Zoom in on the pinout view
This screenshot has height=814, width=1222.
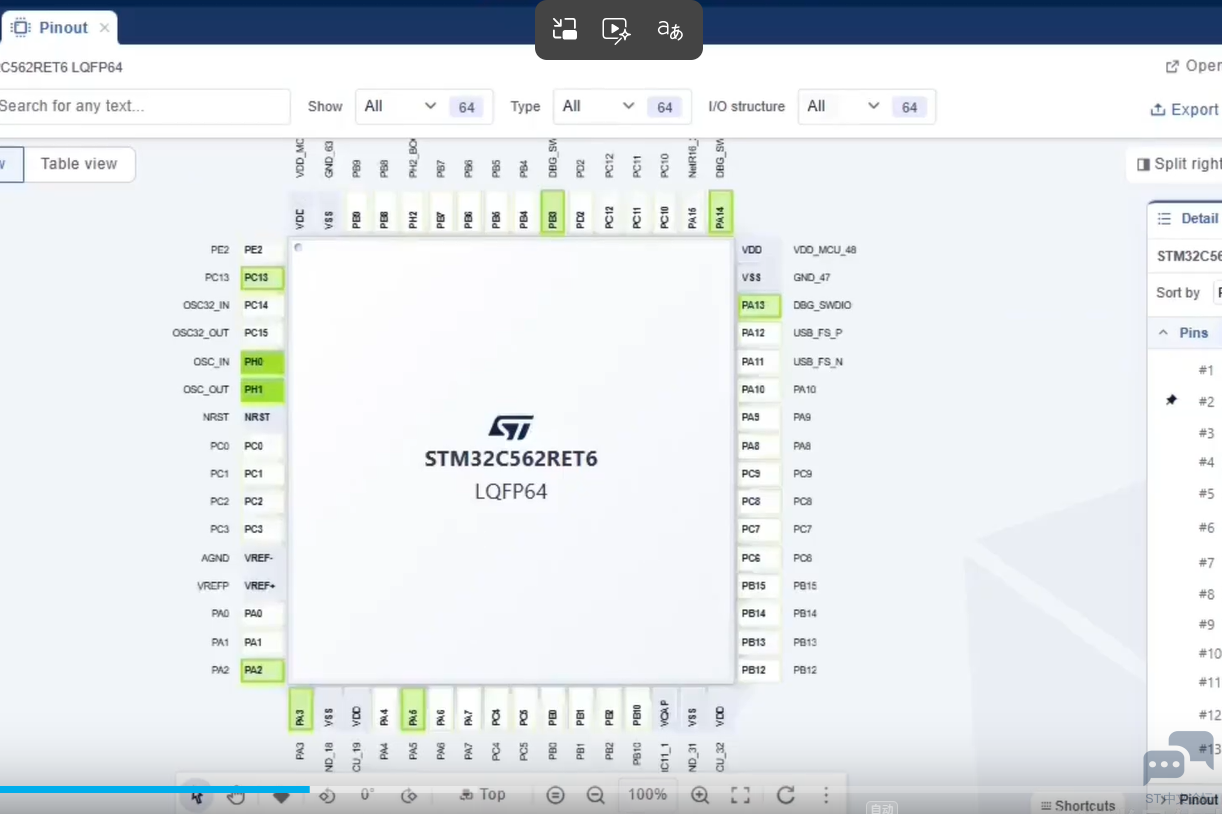click(700, 795)
